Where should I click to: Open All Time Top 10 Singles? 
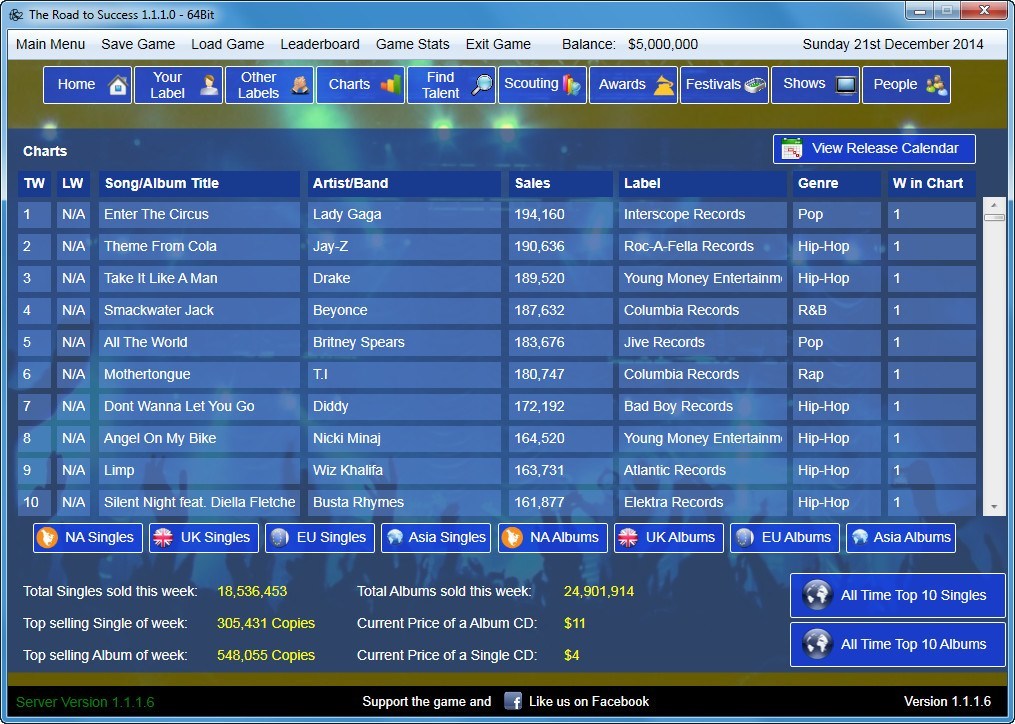[898, 596]
